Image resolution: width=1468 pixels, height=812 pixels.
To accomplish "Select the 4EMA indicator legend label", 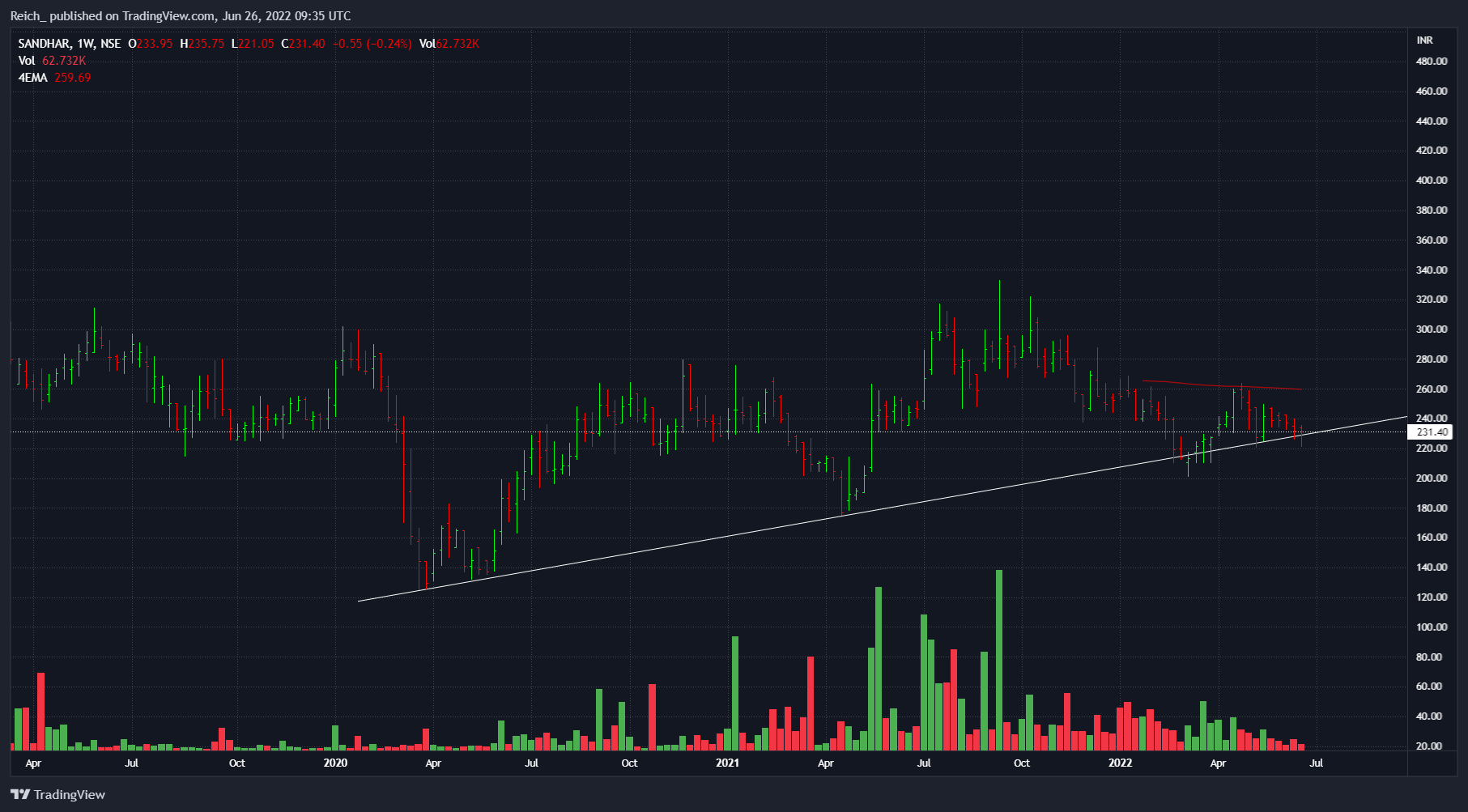I will (33, 78).
